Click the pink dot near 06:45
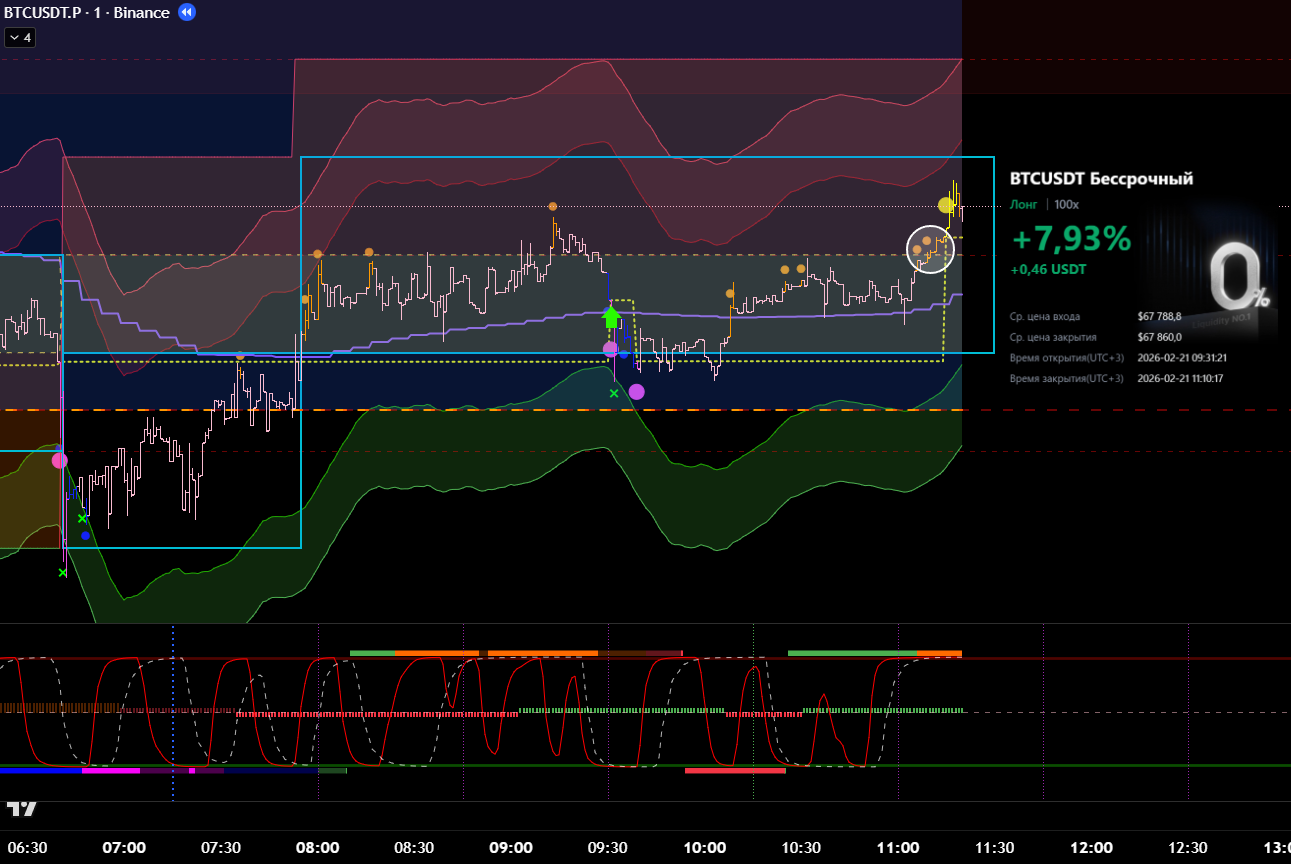Screen dimensions: 1291x864 click(x=59, y=460)
